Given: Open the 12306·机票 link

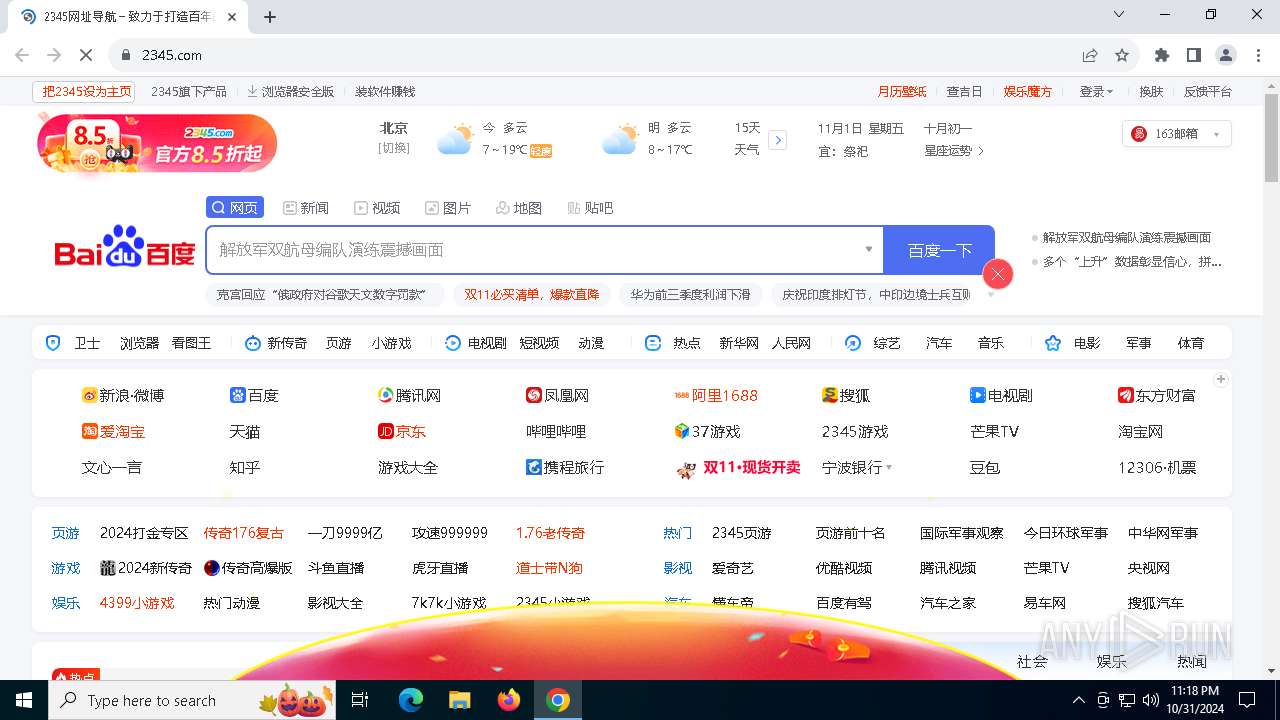Looking at the screenshot, I should pyautogui.click(x=1157, y=467).
